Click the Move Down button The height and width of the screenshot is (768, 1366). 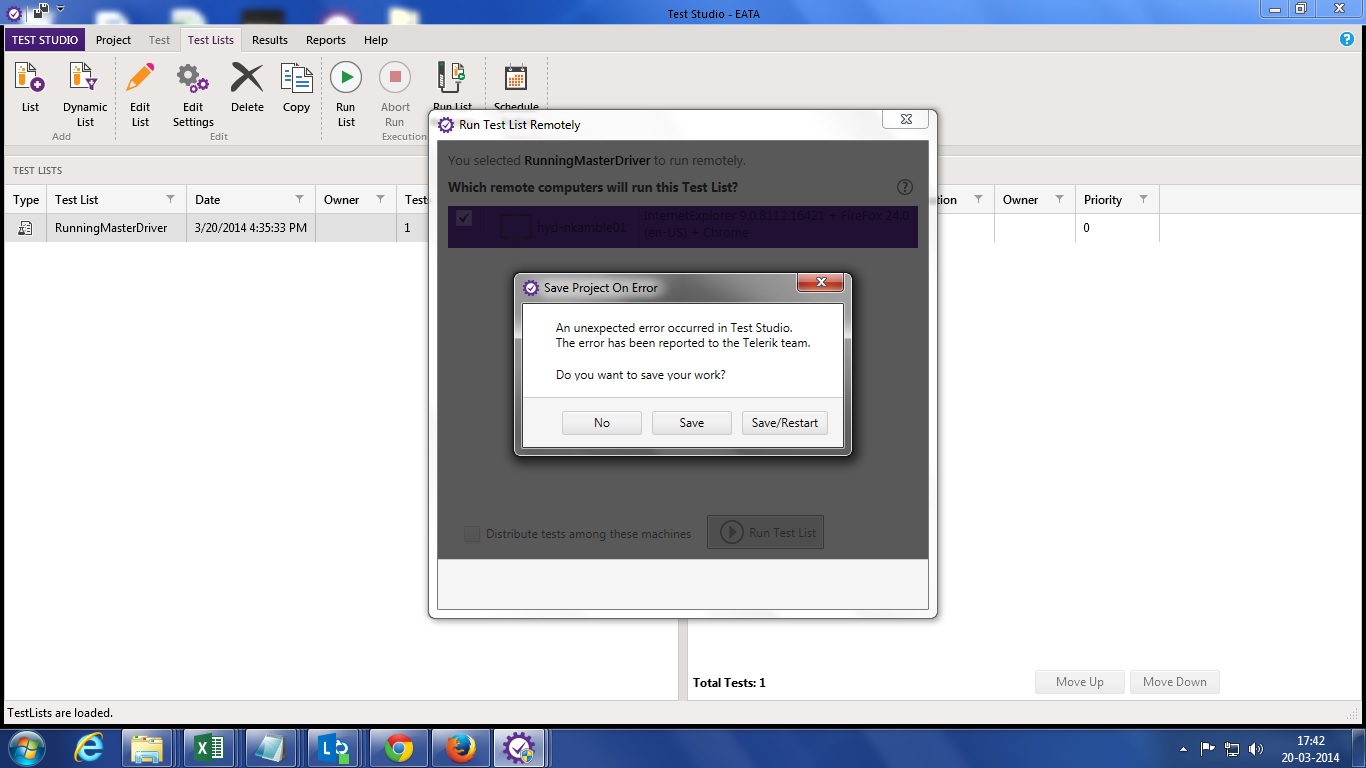1175,682
